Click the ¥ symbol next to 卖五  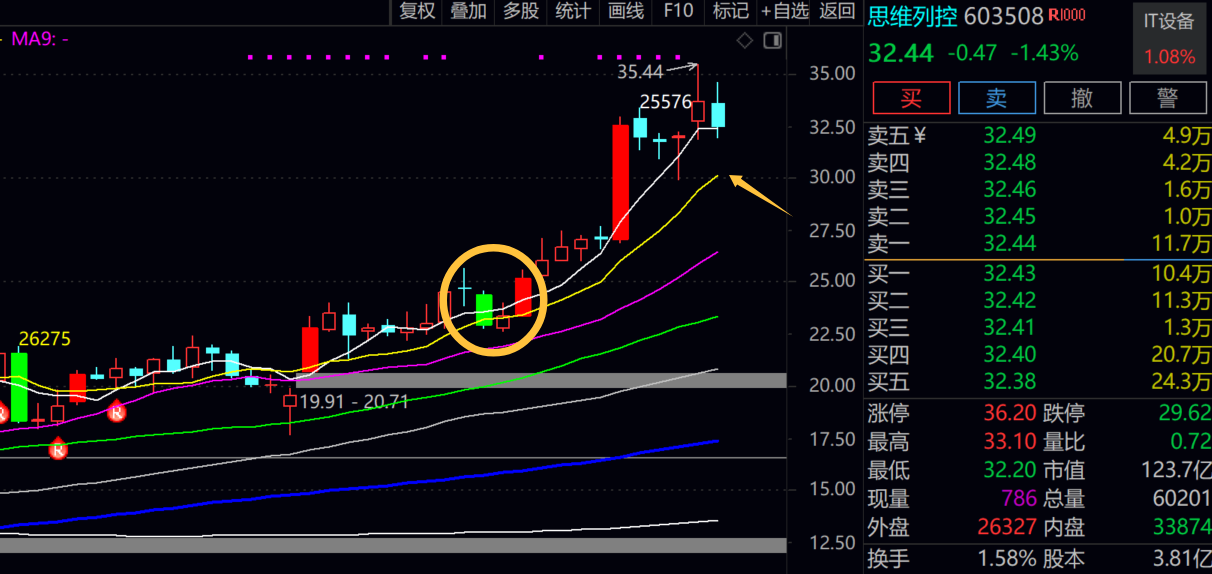coord(920,135)
